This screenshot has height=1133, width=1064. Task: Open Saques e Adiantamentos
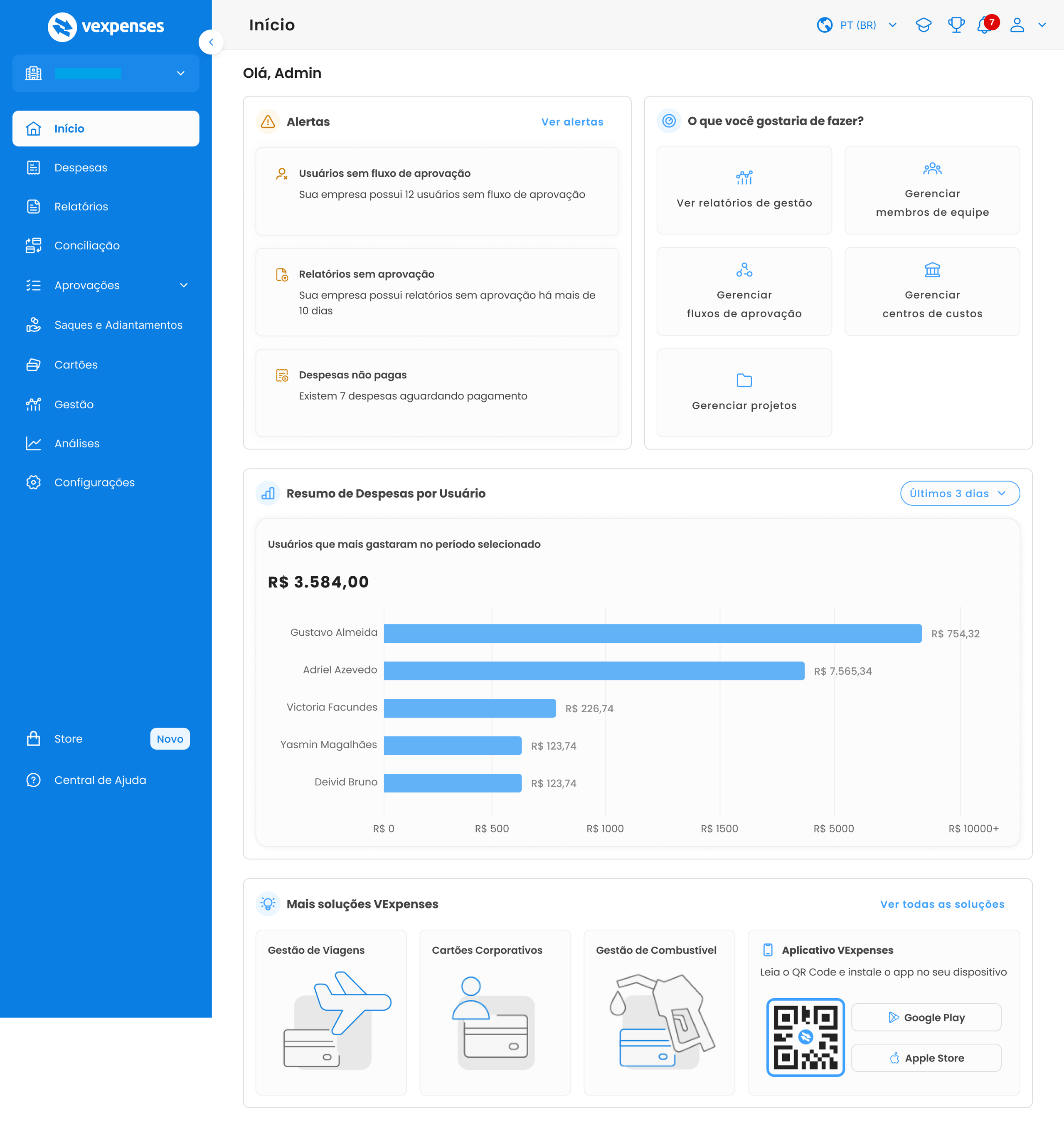106,325
